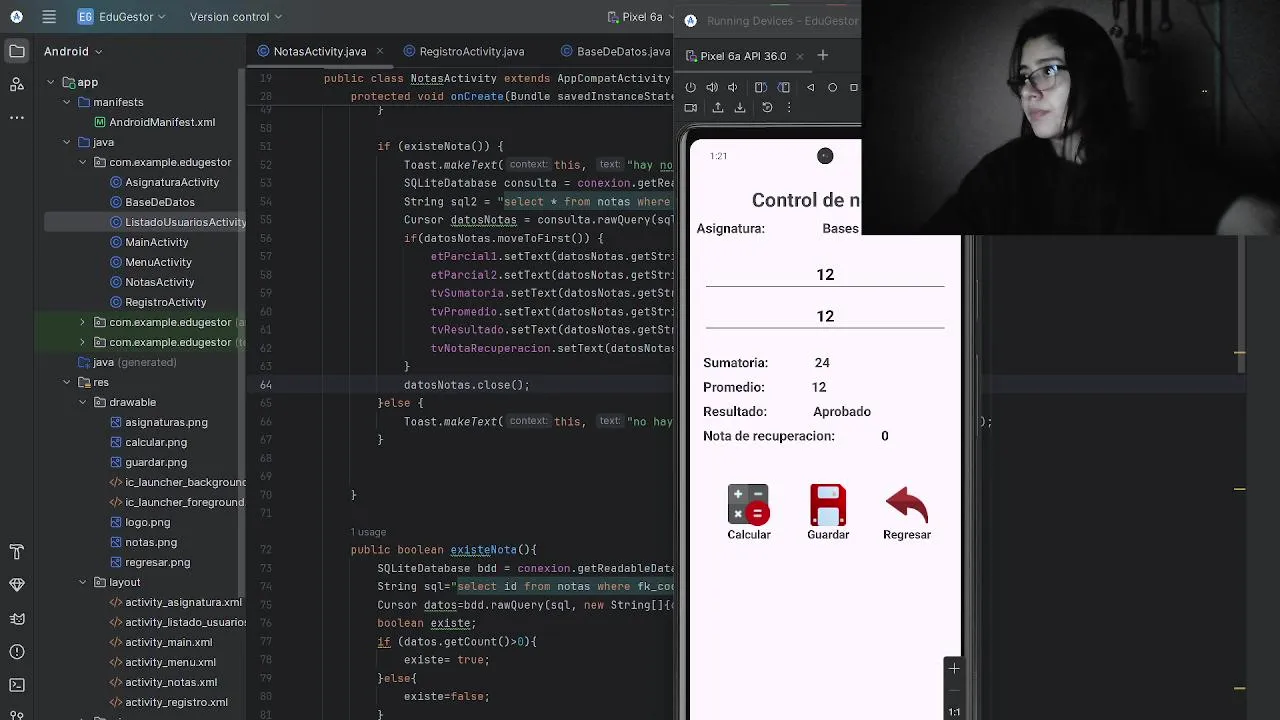The width and height of the screenshot is (1280, 720).
Task: Select the Pixel 6a API 36.0 device tab
Action: click(x=742, y=56)
